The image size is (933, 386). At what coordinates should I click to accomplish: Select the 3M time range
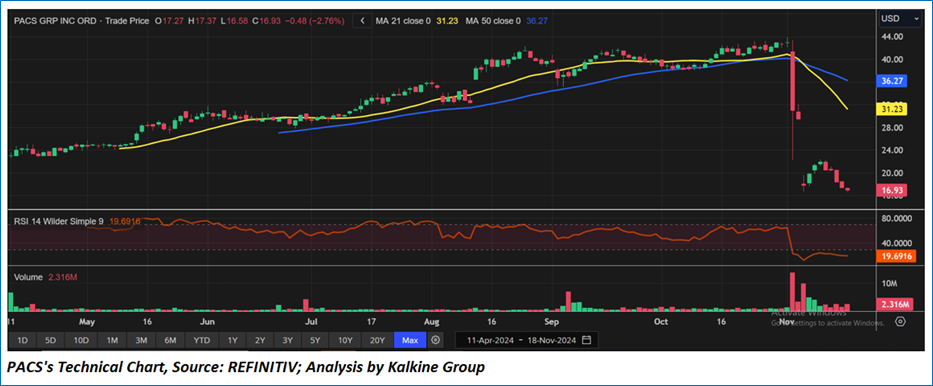click(141, 340)
